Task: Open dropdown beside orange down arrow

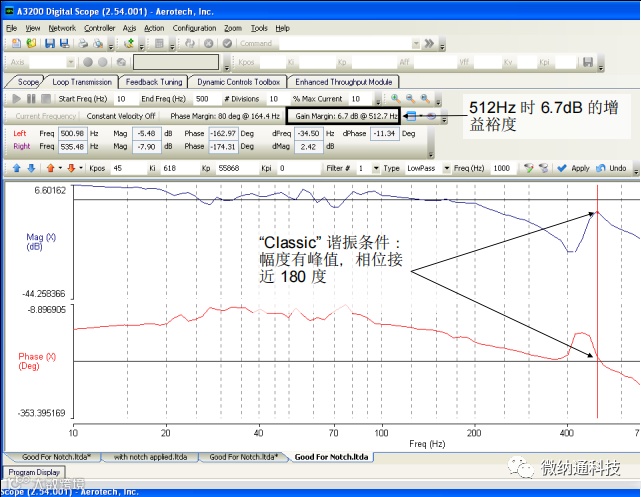Action: click(81, 168)
